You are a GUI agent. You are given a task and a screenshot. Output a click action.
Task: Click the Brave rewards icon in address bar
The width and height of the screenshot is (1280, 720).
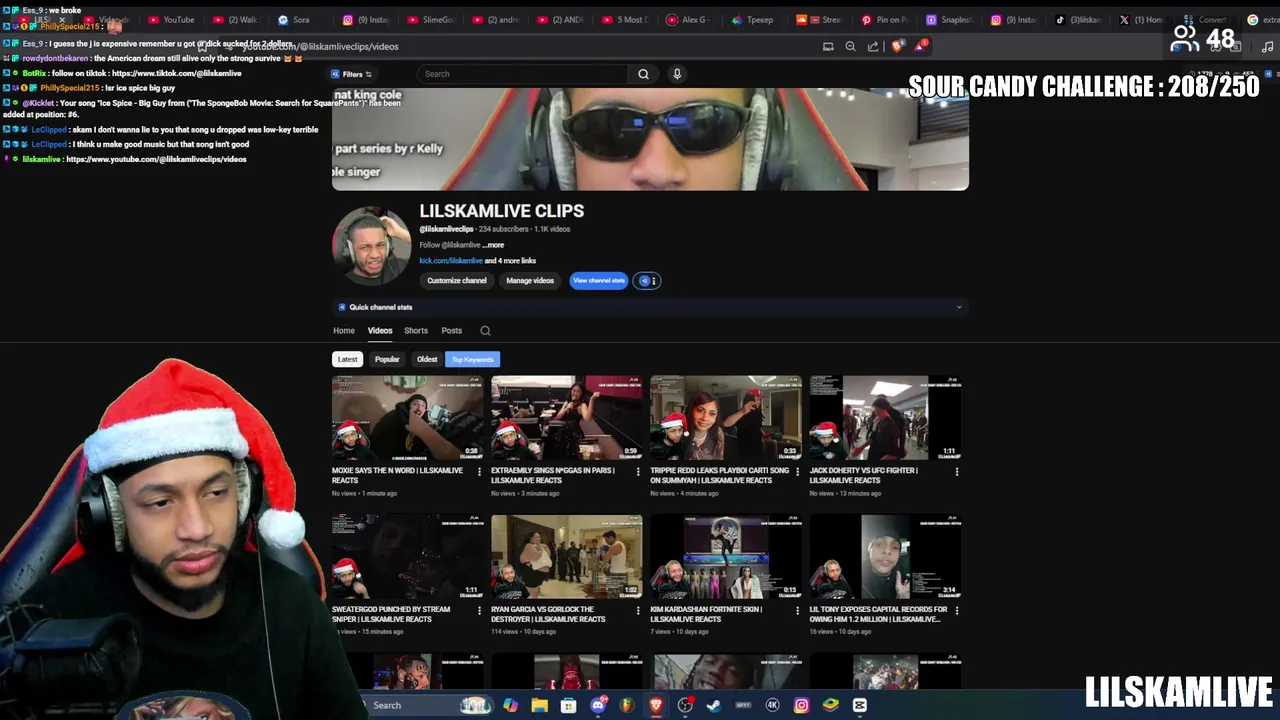[x=921, y=46]
